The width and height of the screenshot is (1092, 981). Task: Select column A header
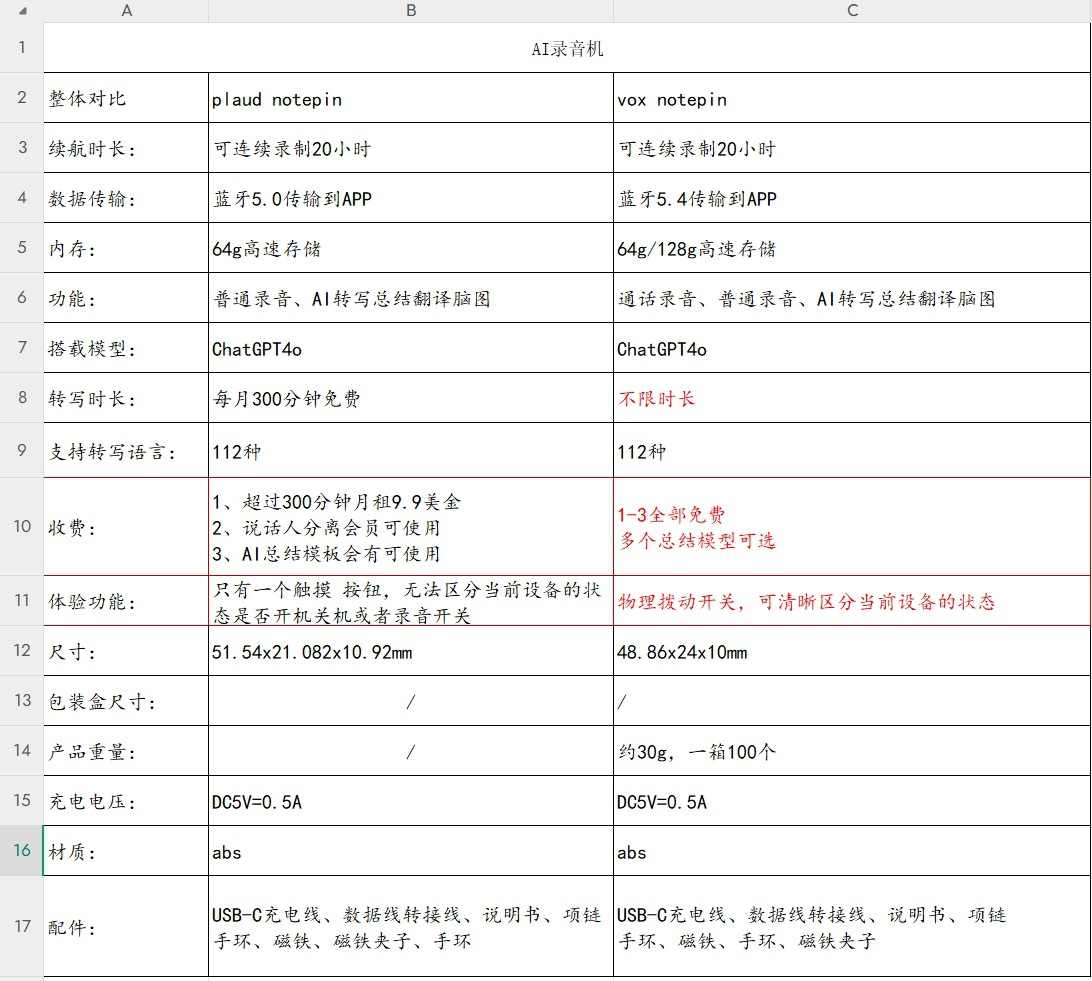coord(126,10)
